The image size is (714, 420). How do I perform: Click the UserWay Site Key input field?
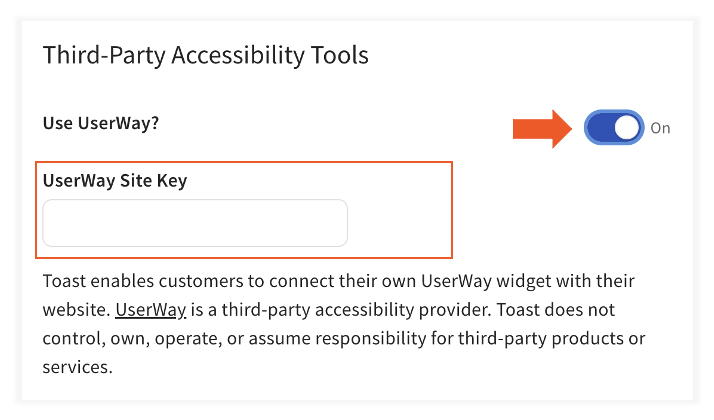(x=195, y=223)
